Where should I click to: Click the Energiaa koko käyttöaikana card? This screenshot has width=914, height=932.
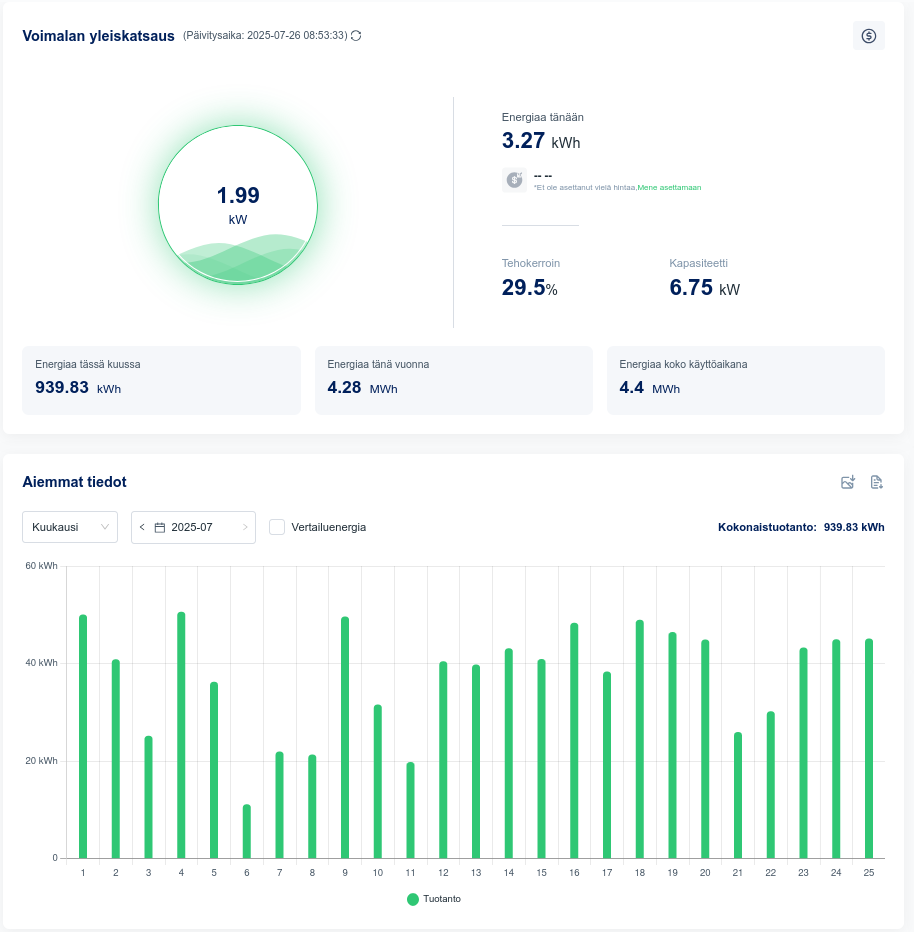tap(745, 380)
